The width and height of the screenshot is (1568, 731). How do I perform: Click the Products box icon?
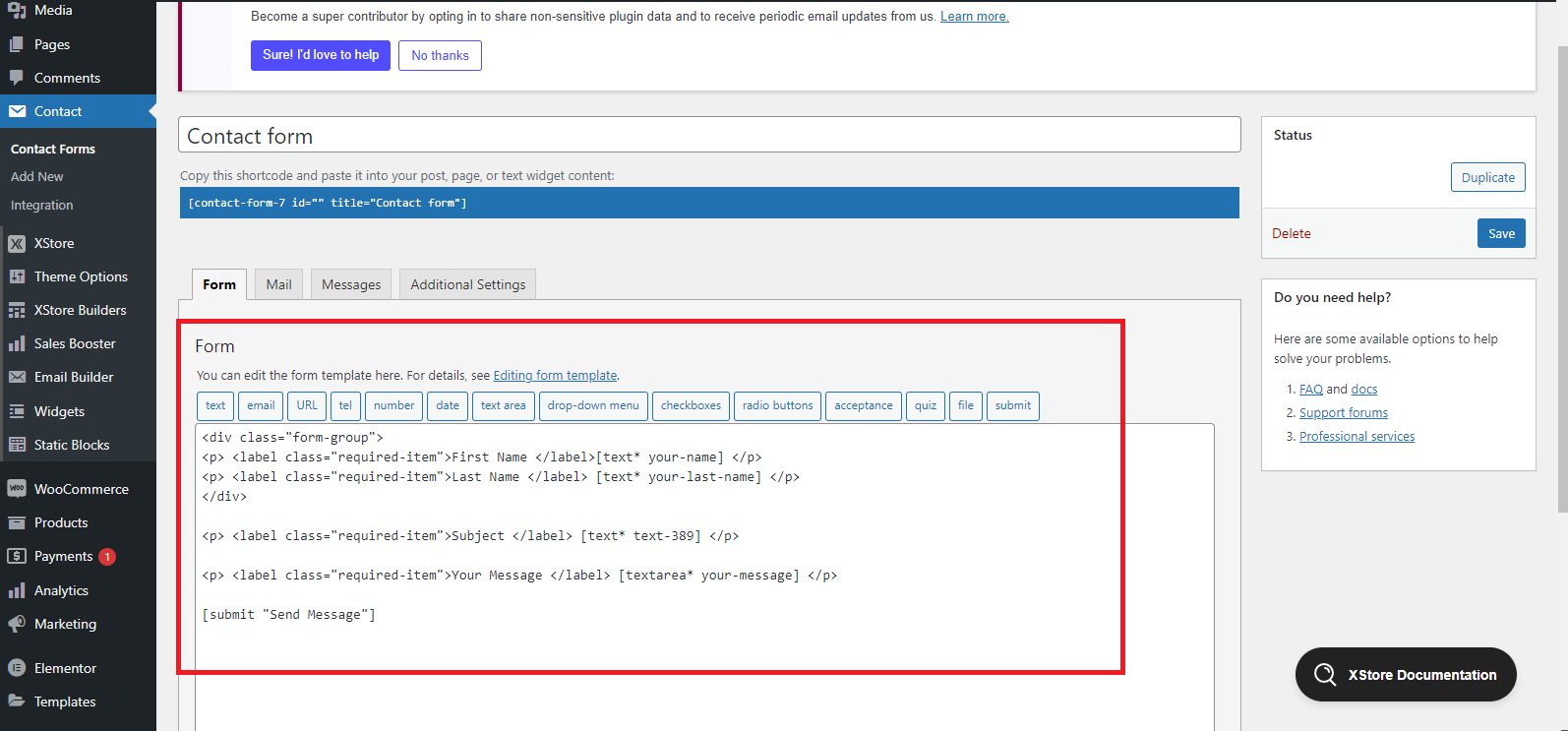[17, 522]
